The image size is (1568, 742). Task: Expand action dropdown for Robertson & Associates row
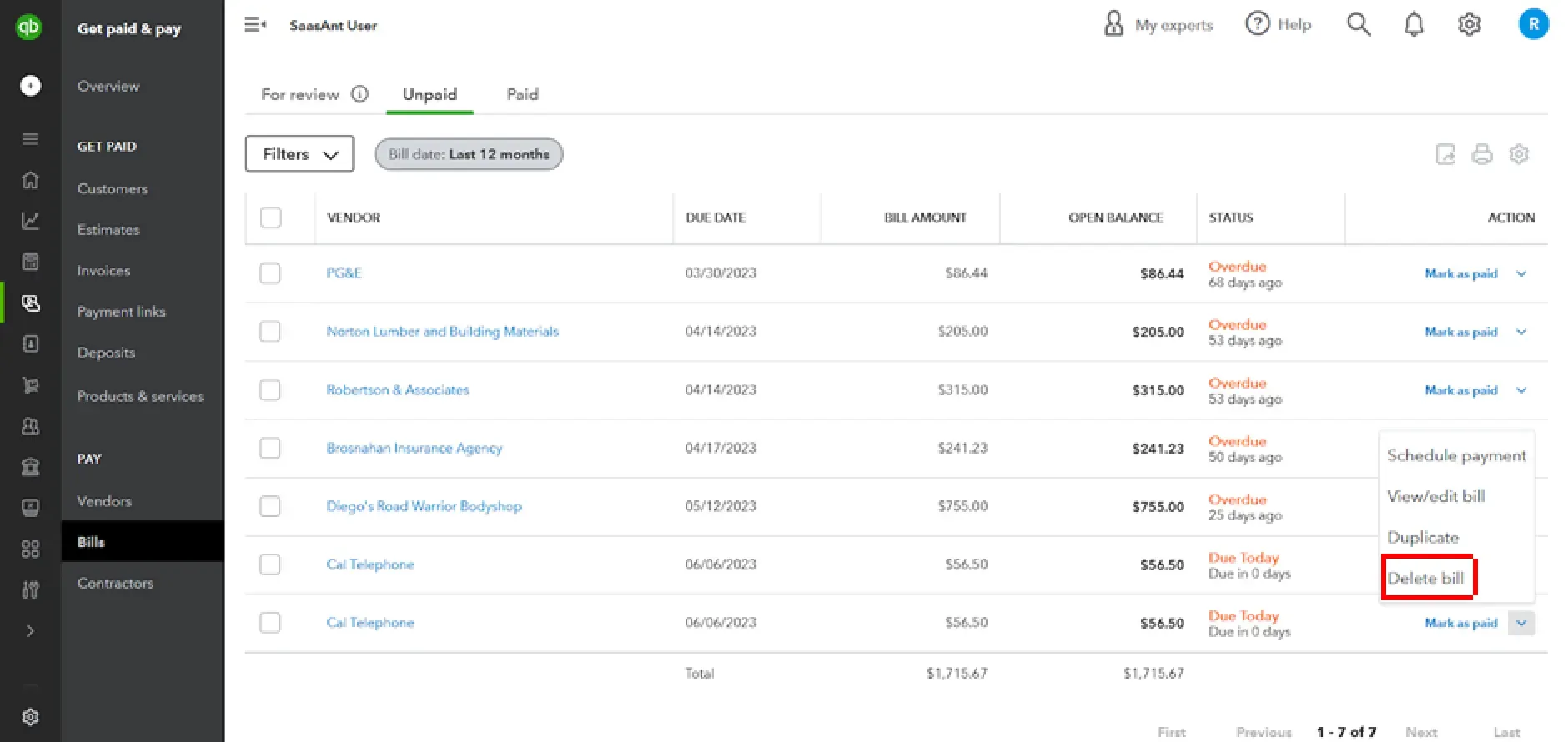1521,390
